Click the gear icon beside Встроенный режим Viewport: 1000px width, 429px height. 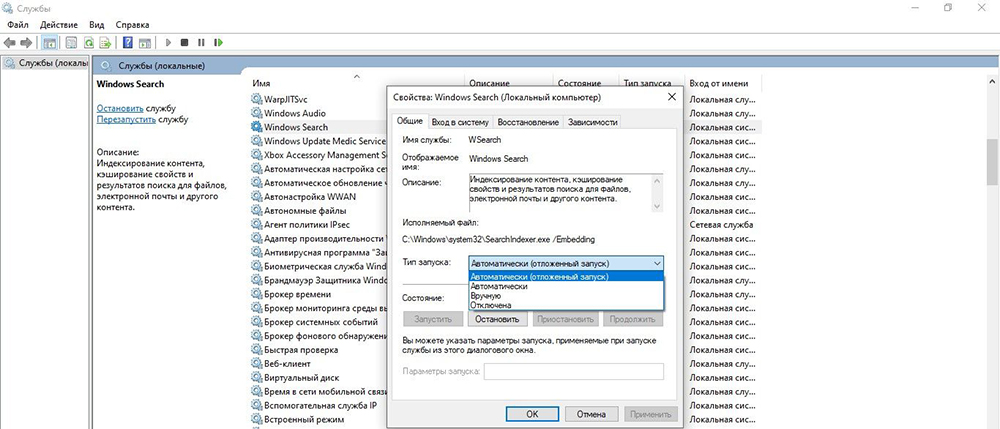256,419
